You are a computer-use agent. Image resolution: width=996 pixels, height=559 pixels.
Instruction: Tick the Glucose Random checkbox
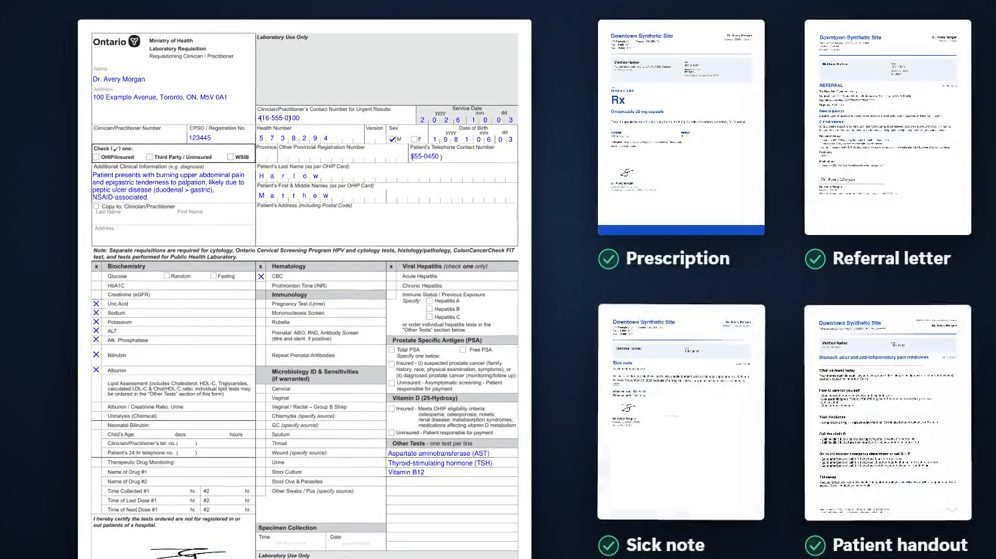(166, 276)
